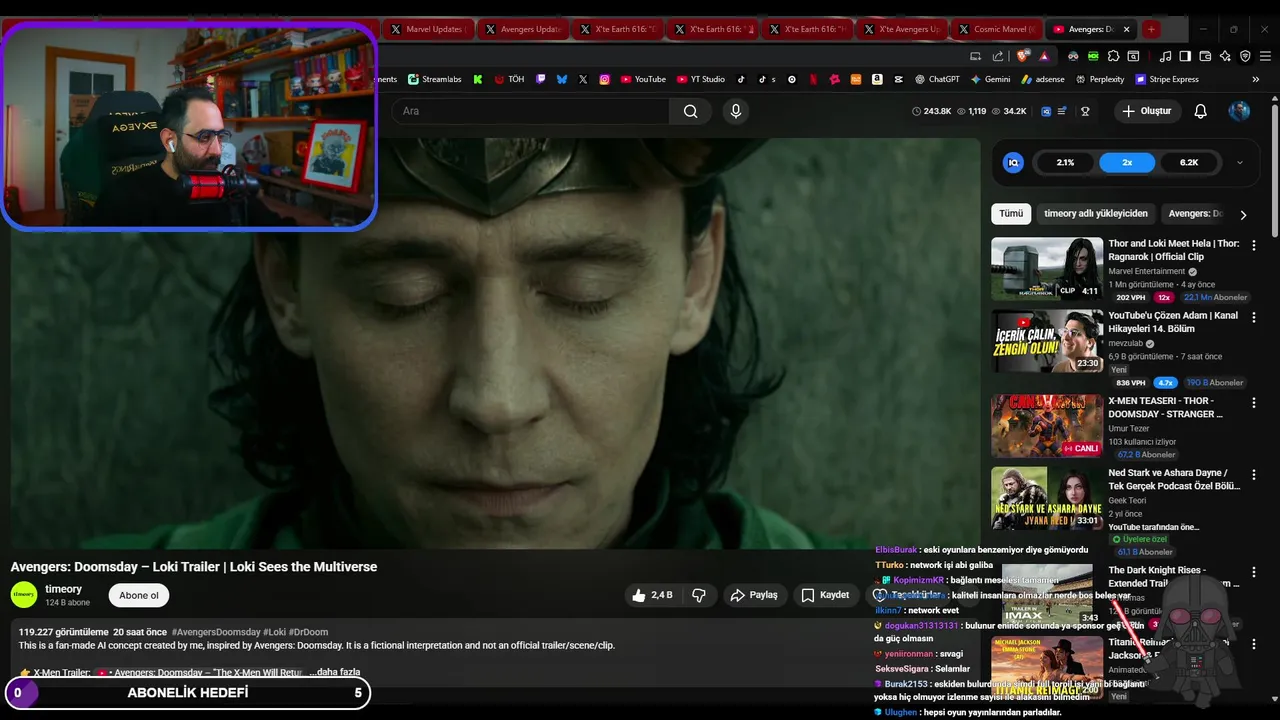Screen dimensions: 1280x720
Task: Open the Netflix bookmark icon
Action: 814,79
